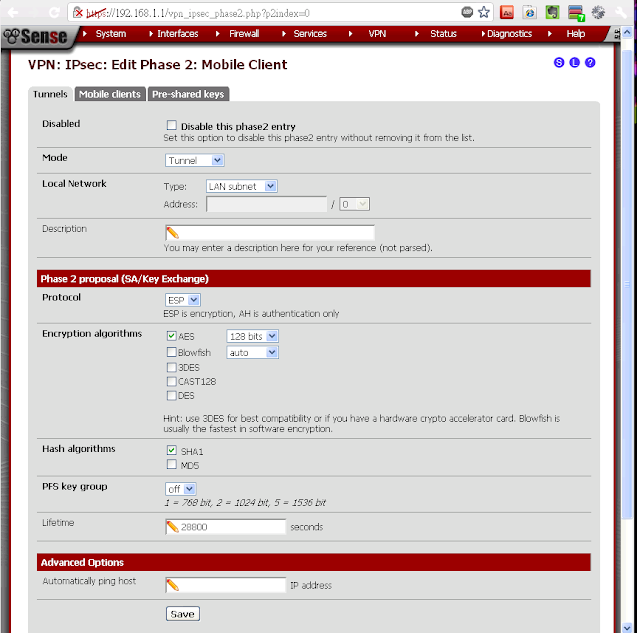Open the Protocol ESP dropdown
Screen dimensions: 640x633
pos(183,300)
